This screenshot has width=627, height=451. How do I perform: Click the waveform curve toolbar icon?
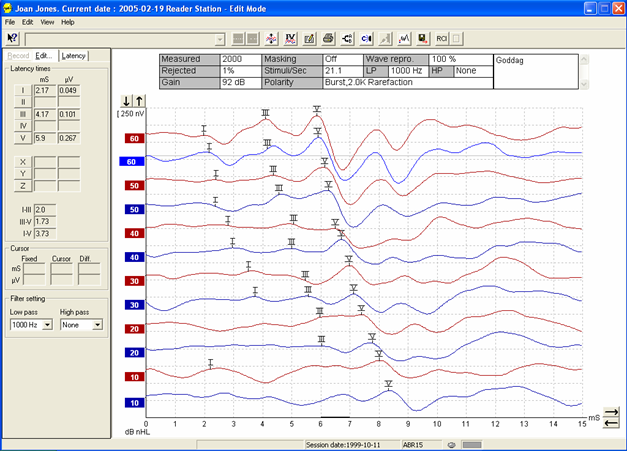coord(403,38)
